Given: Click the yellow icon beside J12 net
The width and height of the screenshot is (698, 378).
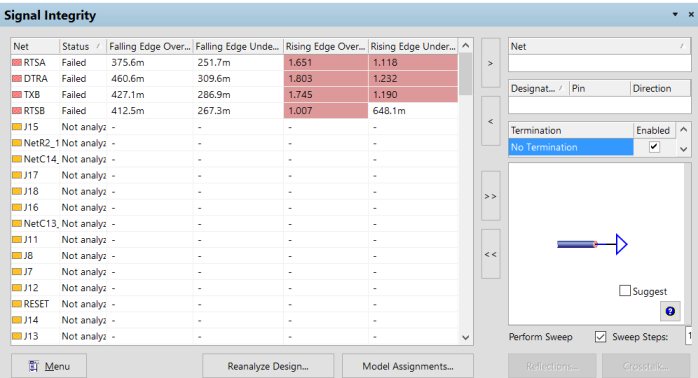Looking at the screenshot, I should (17, 288).
